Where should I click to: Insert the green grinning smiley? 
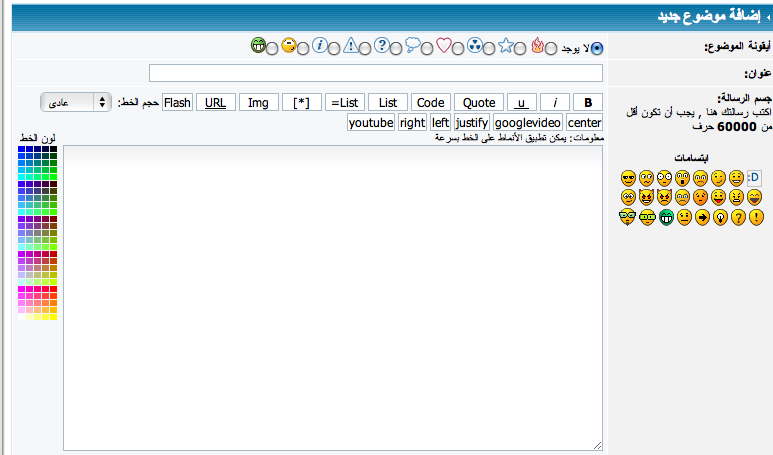pyautogui.click(x=666, y=217)
